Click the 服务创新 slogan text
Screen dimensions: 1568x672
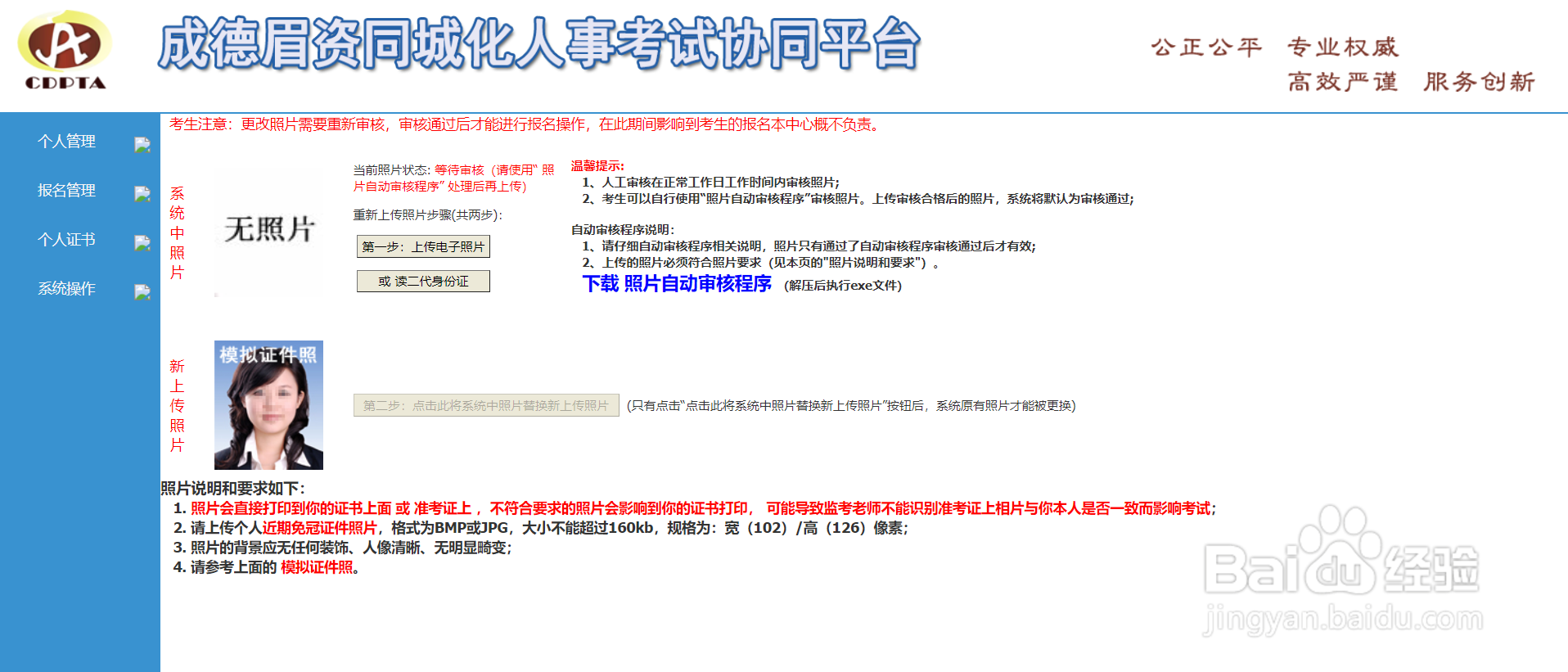click(1480, 82)
